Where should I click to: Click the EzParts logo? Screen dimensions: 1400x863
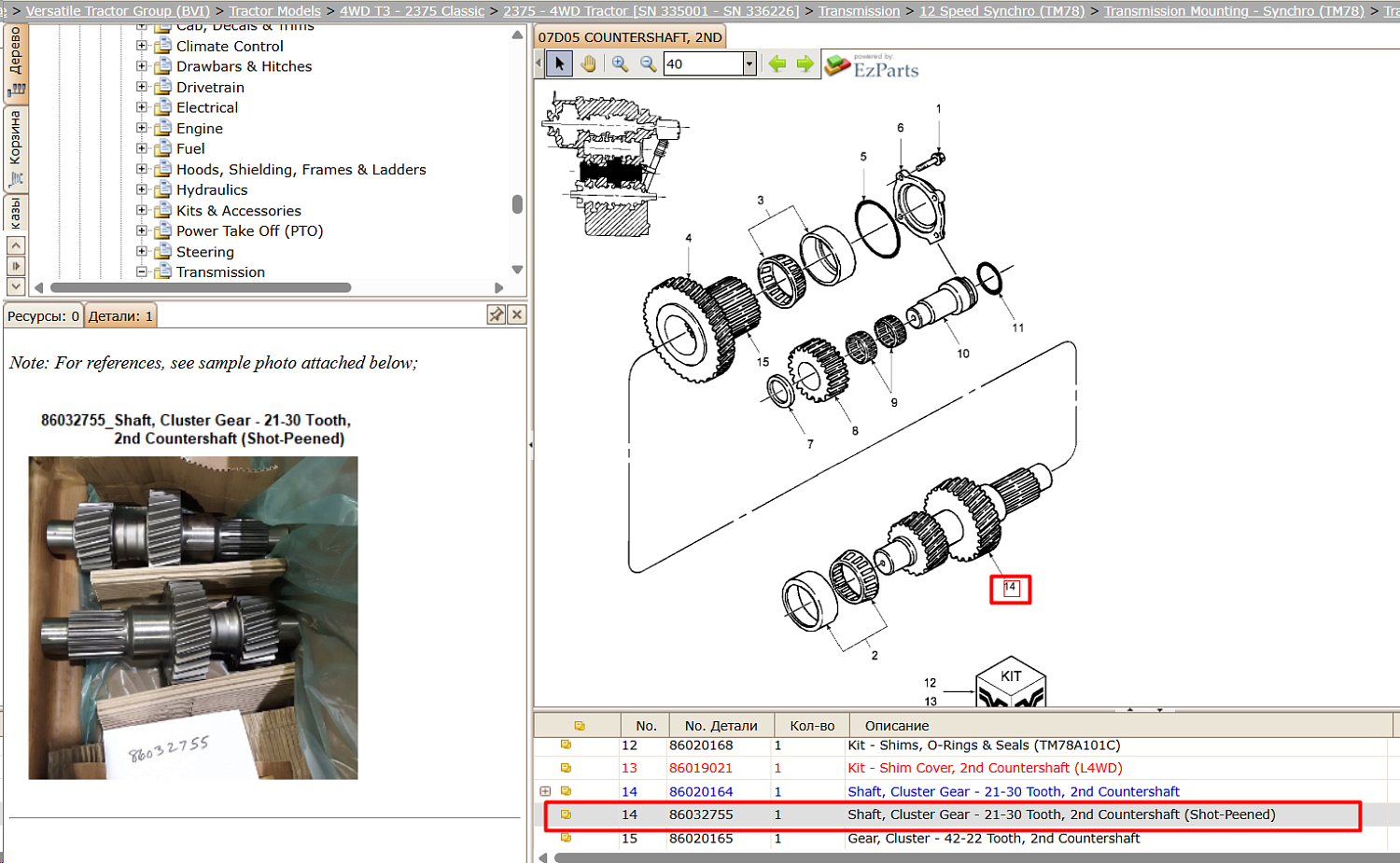click(x=872, y=65)
